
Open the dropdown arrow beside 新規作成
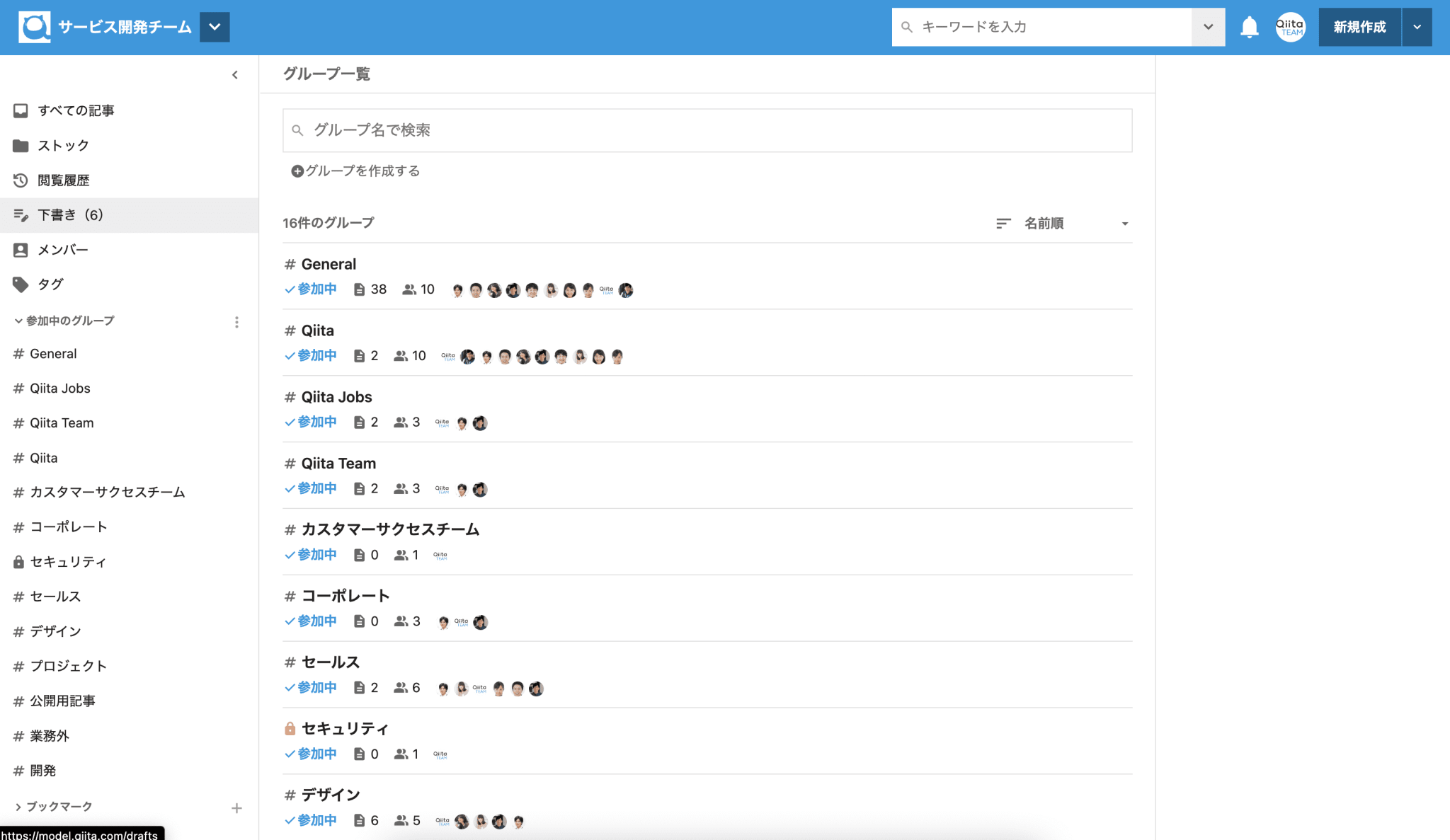point(1417,27)
